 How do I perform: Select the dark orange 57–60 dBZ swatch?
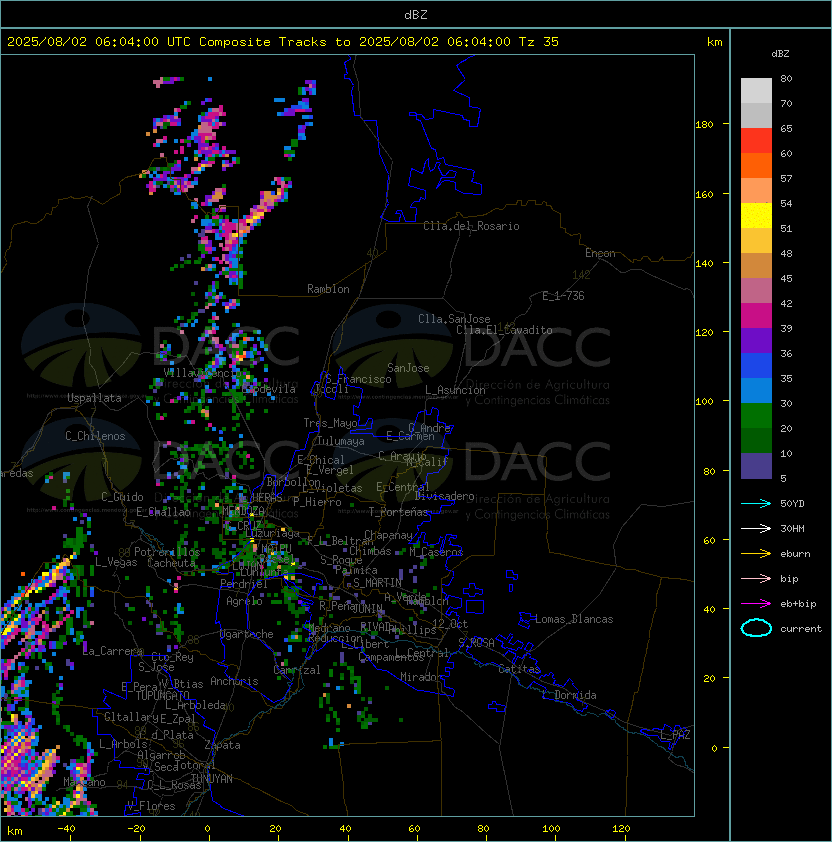click(756, 165)
